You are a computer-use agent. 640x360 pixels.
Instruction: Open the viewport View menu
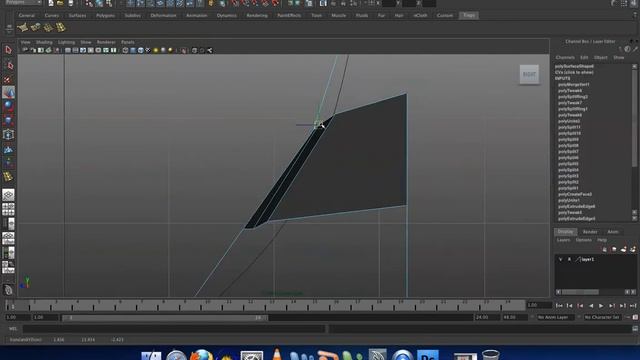click(25, 42)
